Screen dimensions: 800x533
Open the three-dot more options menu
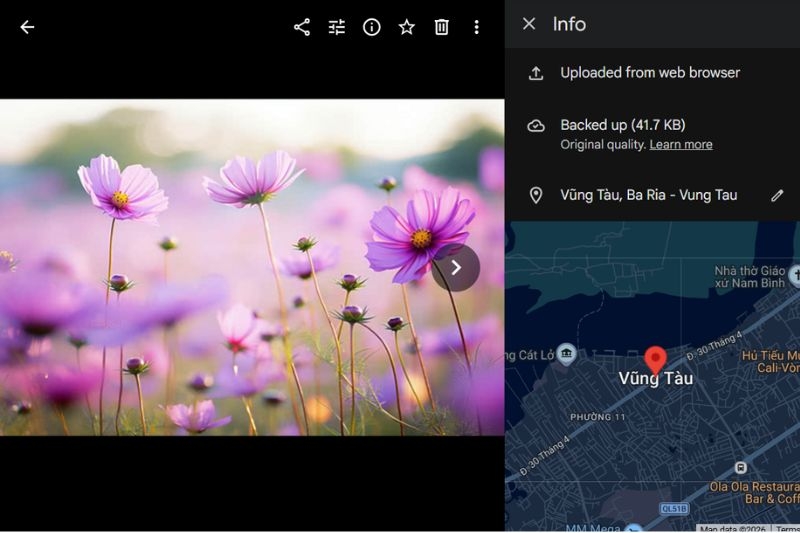pos(477,27)
